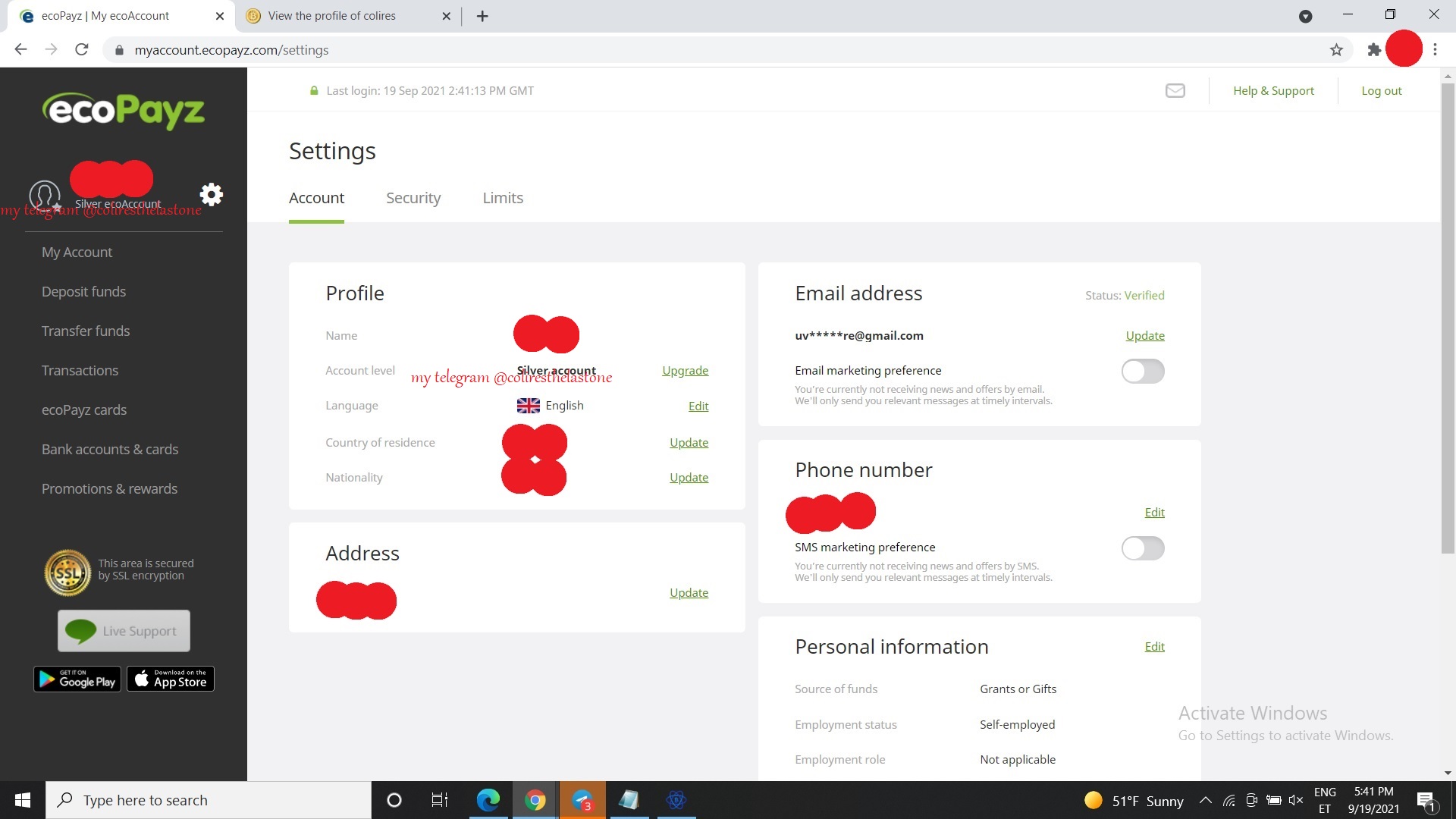Open a new browser tab
Screen dimensions: 1456x819
(x=482, y=16)
